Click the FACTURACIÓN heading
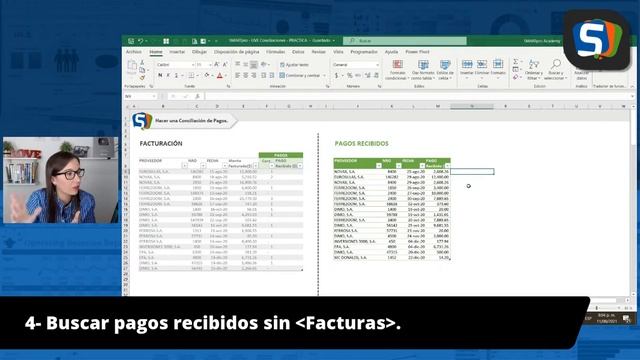Image resolution: width=640 pixels, height=360 pixels. pyautogui.click(x=161, y=144)
